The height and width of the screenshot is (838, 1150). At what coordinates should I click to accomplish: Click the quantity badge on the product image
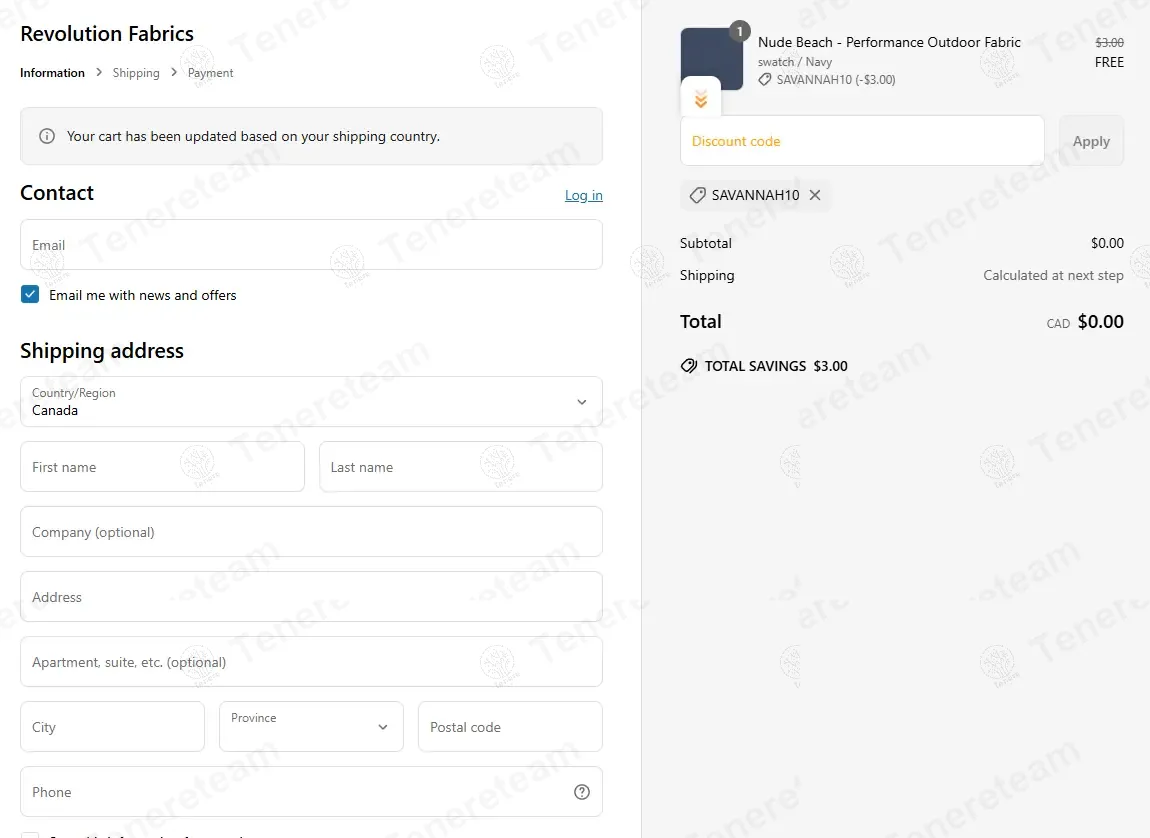pos(740,31)
